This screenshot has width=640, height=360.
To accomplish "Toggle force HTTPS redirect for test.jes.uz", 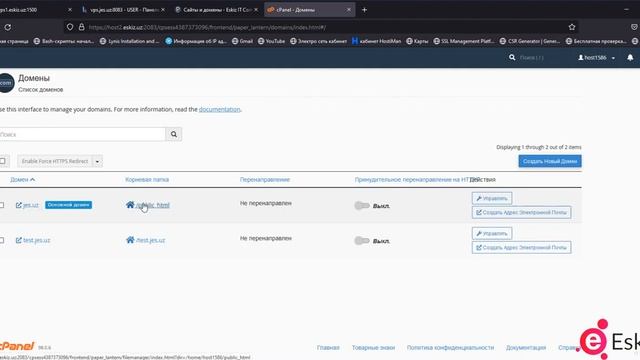I will point(362,240).
